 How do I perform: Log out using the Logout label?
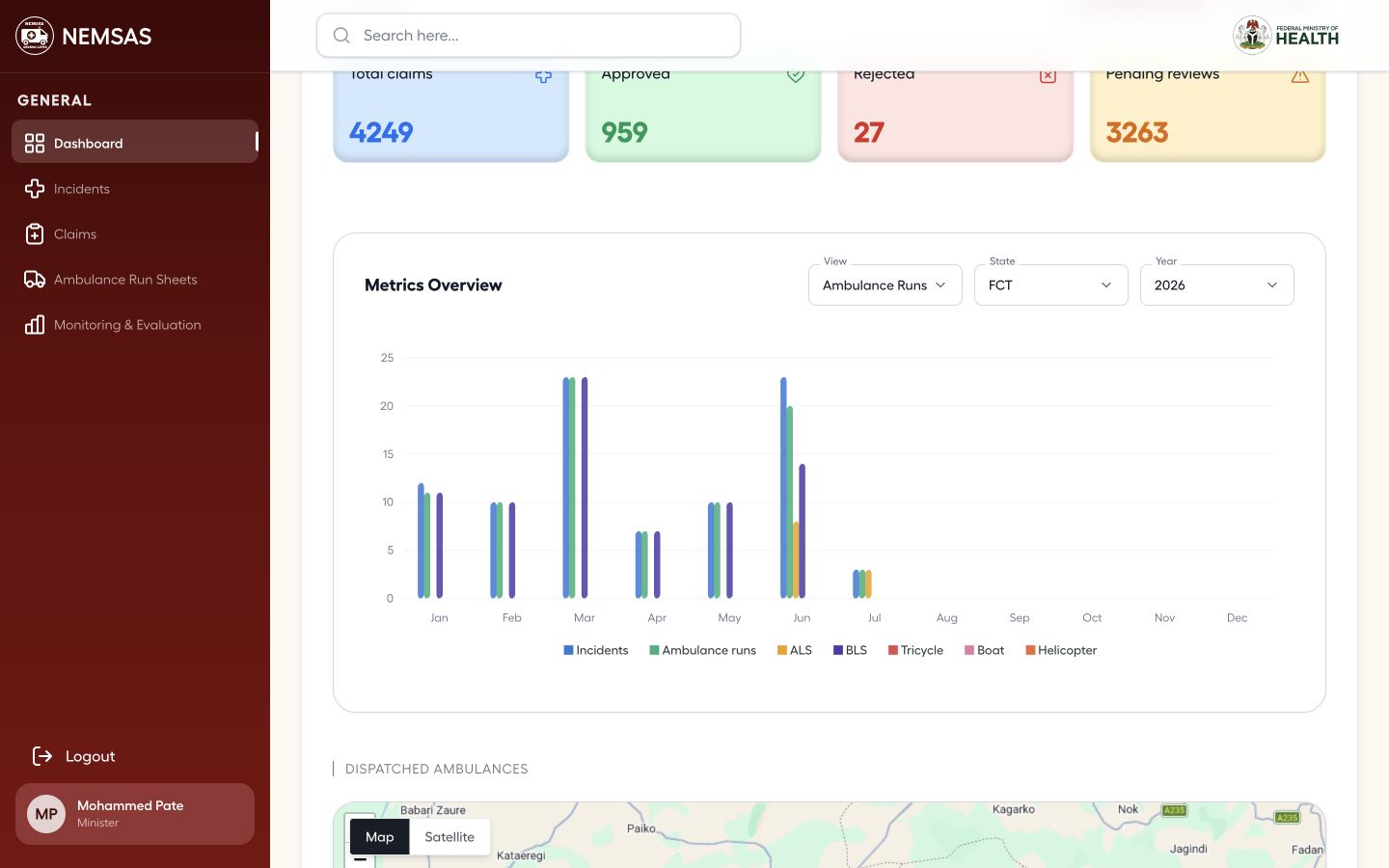point(91,756)
